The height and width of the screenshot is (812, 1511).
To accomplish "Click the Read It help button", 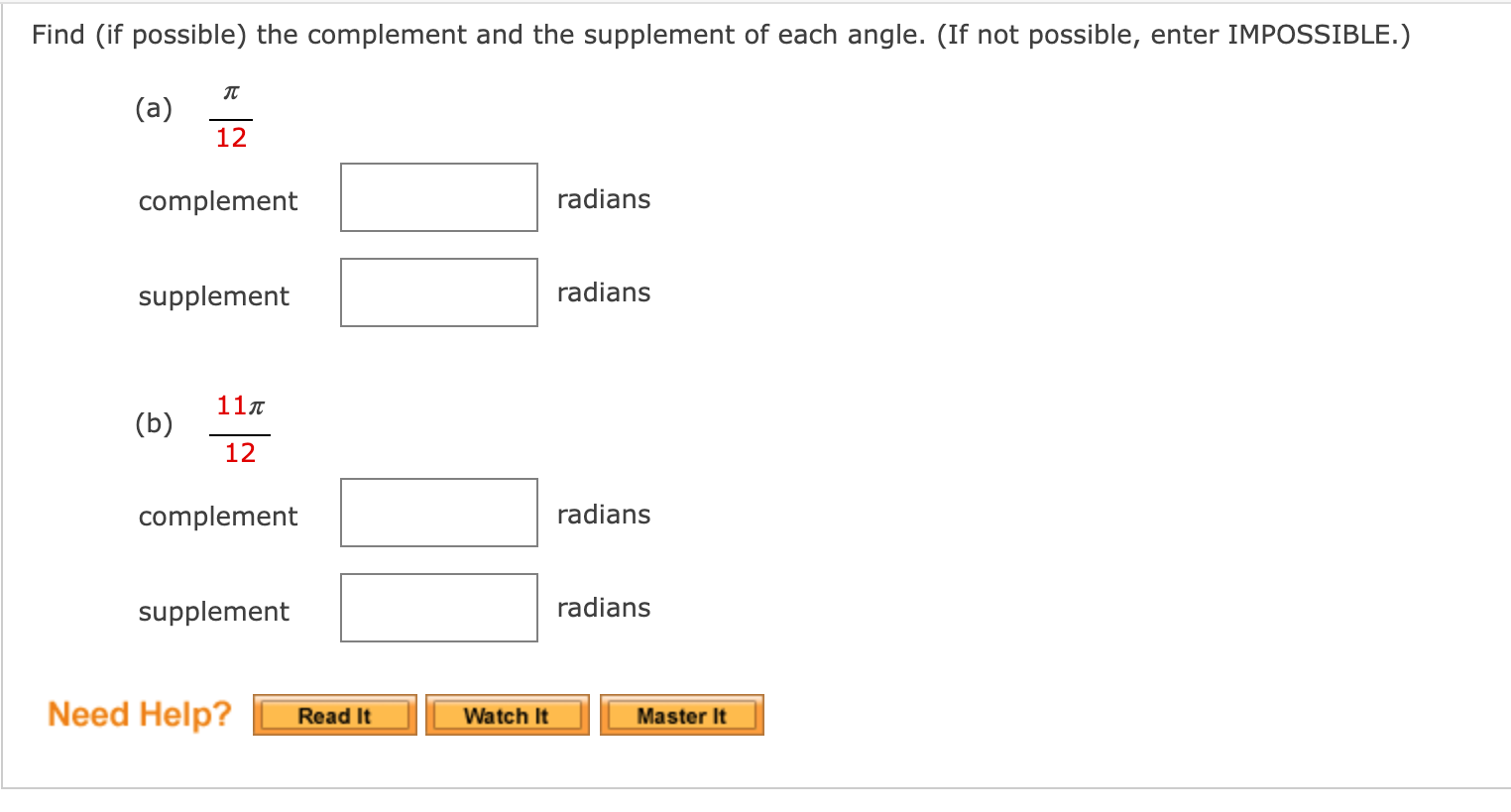I will point(334,714).
